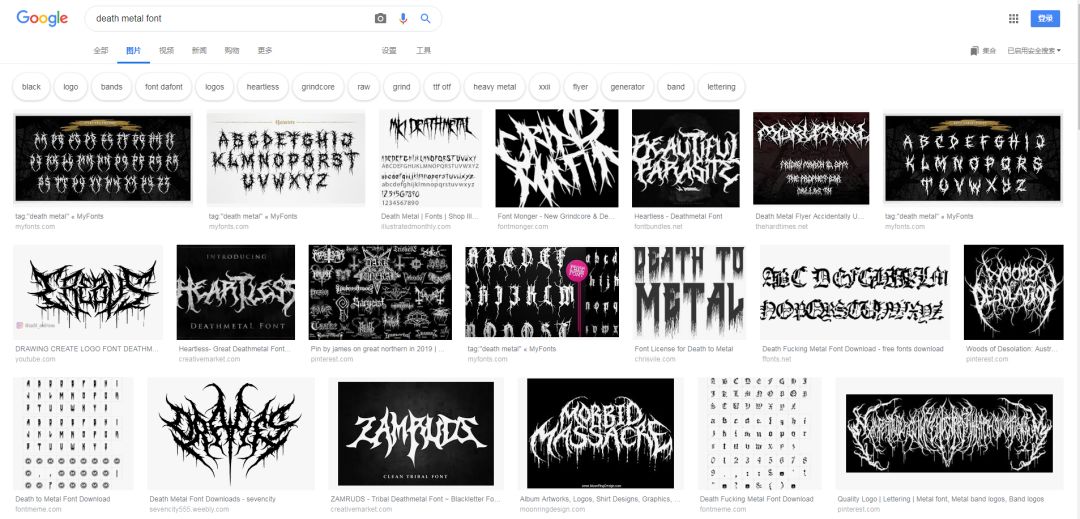This screenshot has height=519, width=1080.
Task: Select the 'logos' filter chip
Action: click(x=214, y=87)
